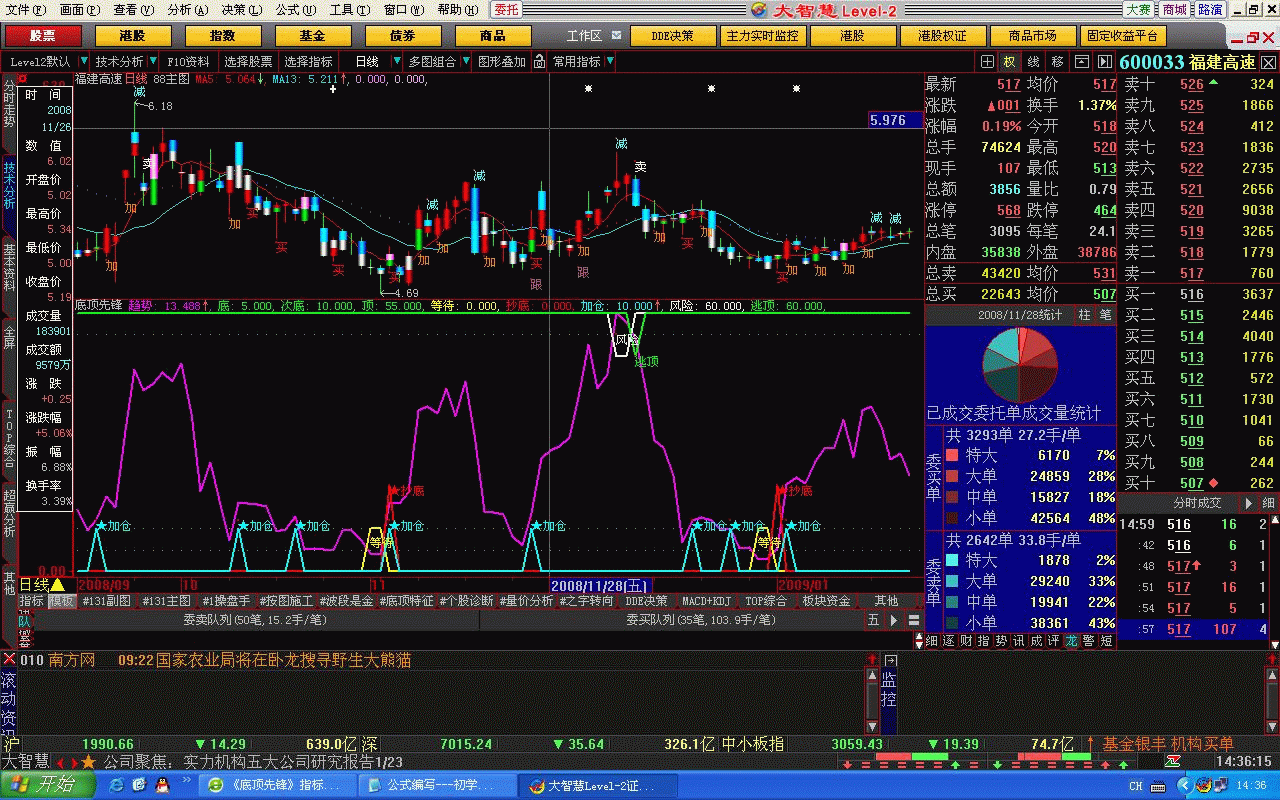The height and width of the screenshot is (800, 1280).
Task: Open the 查看(V) menu
Action: (x=133, y=9)
